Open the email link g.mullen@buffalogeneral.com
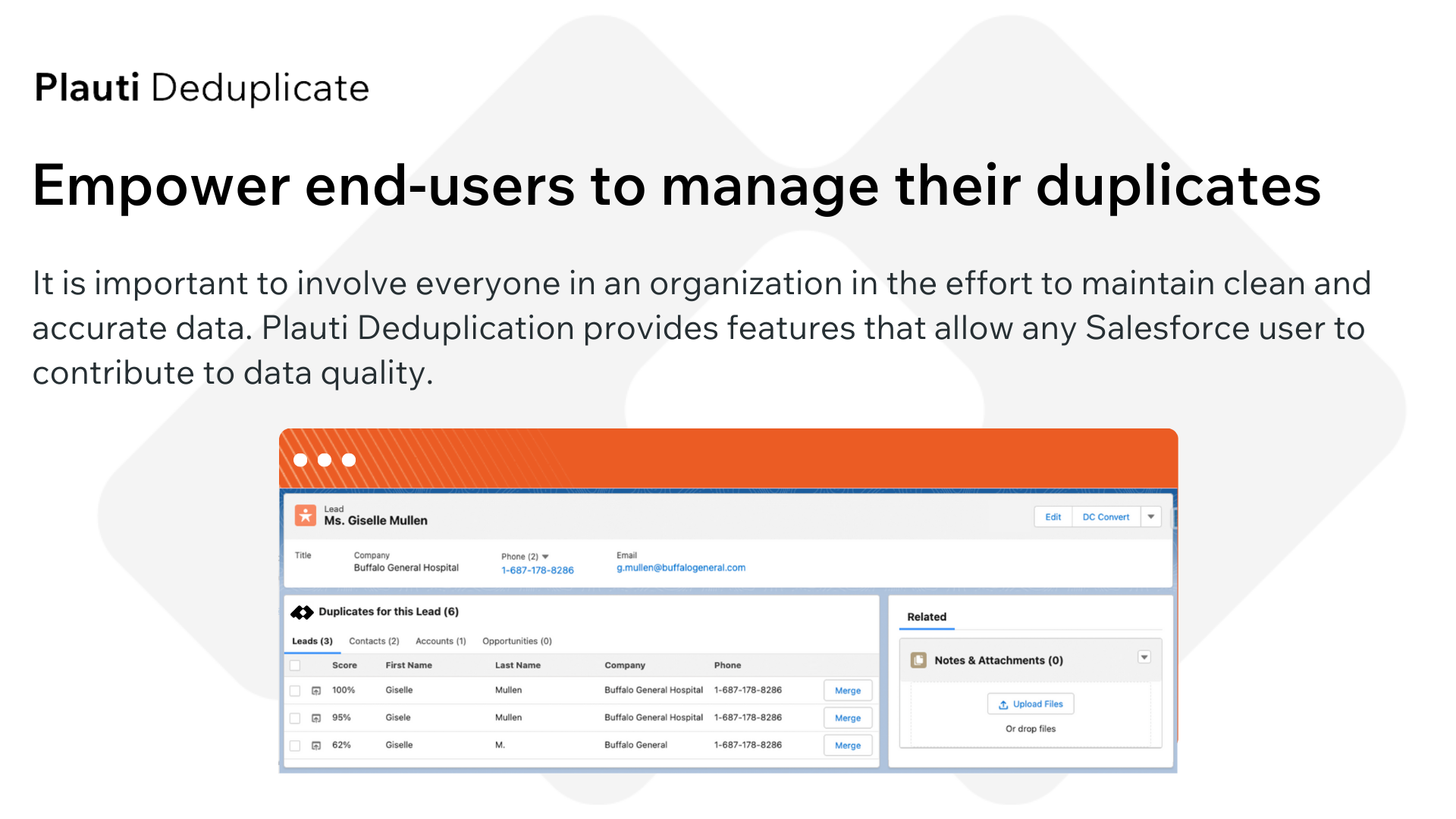1456x819 pixels. (681, 568)
